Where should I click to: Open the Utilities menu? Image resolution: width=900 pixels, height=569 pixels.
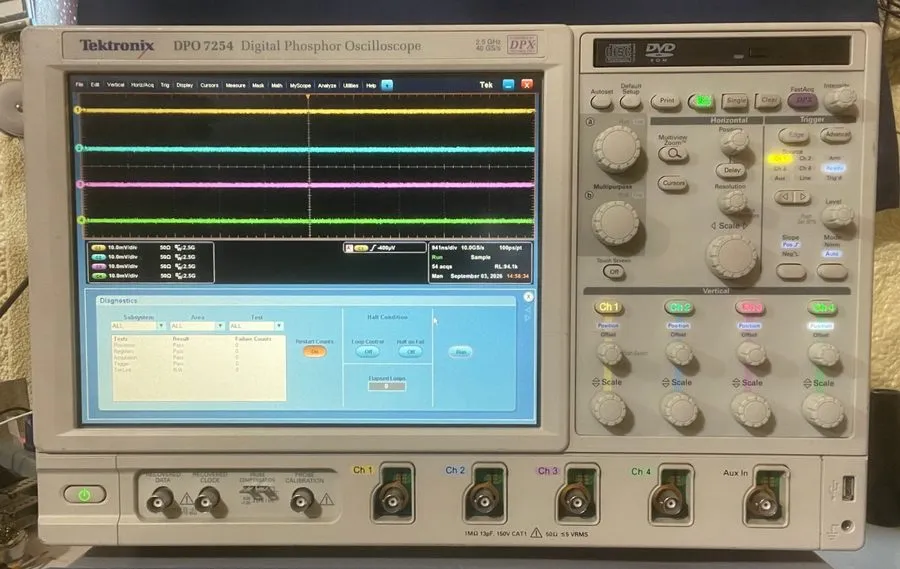(351, 86)
